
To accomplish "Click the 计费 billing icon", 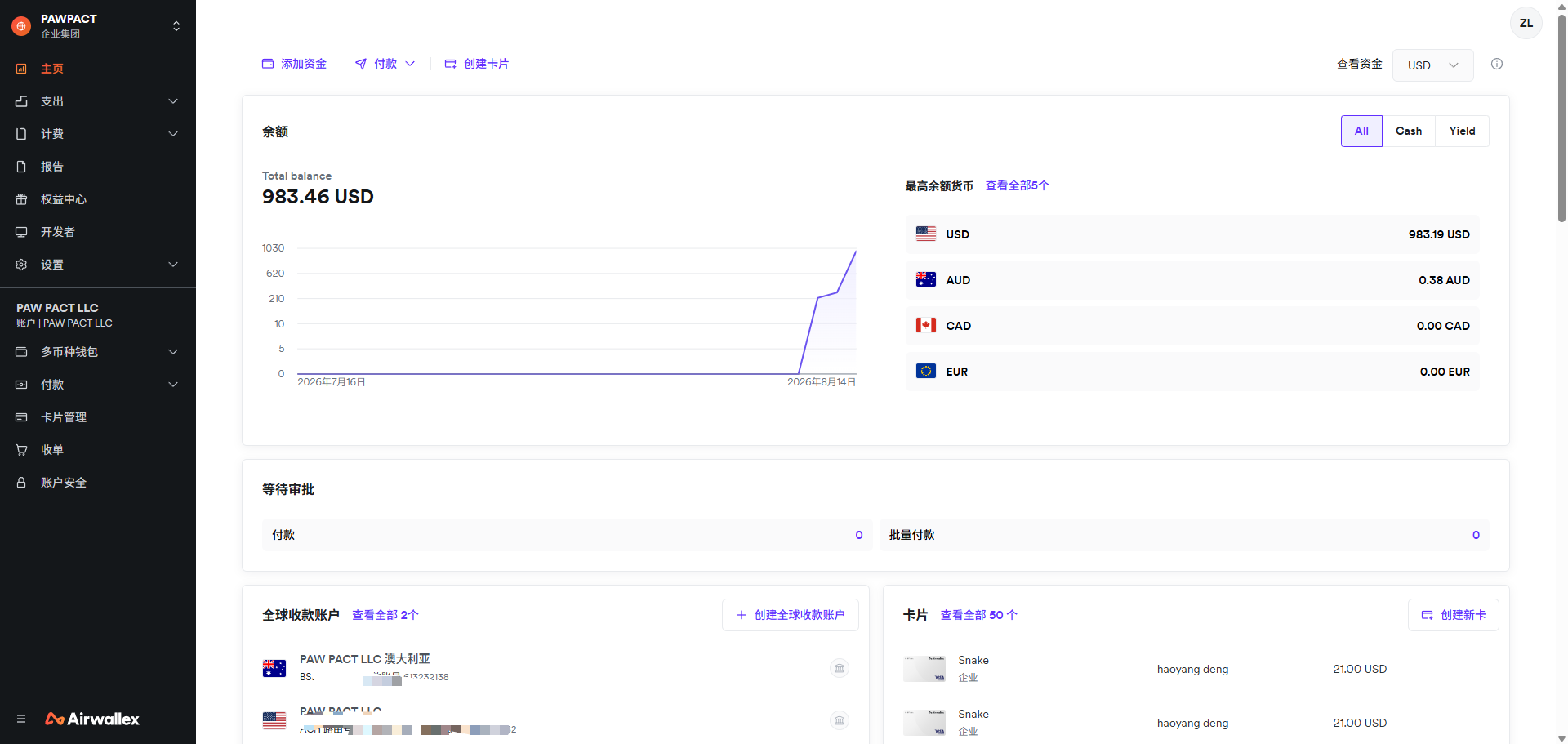I will click(x=21, y=134).
